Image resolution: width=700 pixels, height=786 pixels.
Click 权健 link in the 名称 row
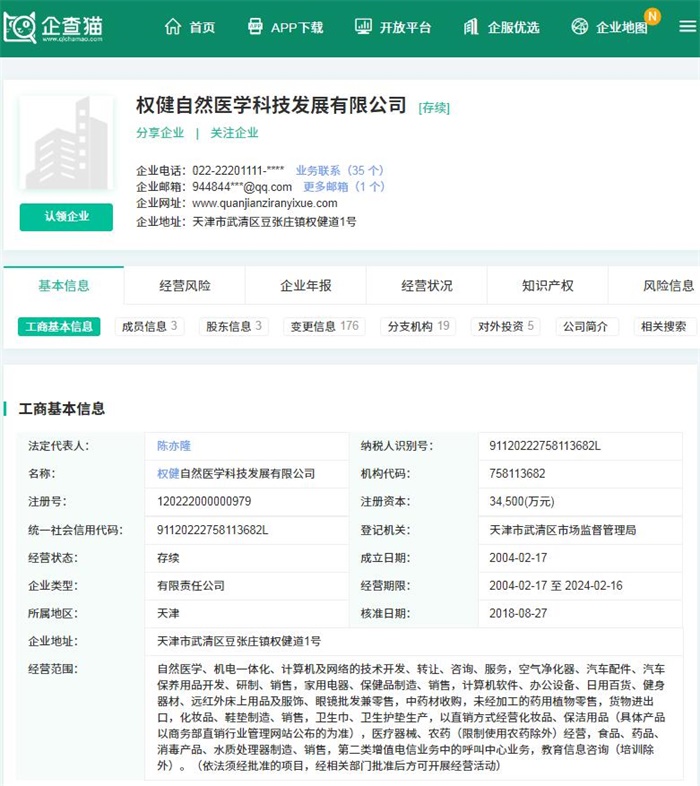point(168,474)
